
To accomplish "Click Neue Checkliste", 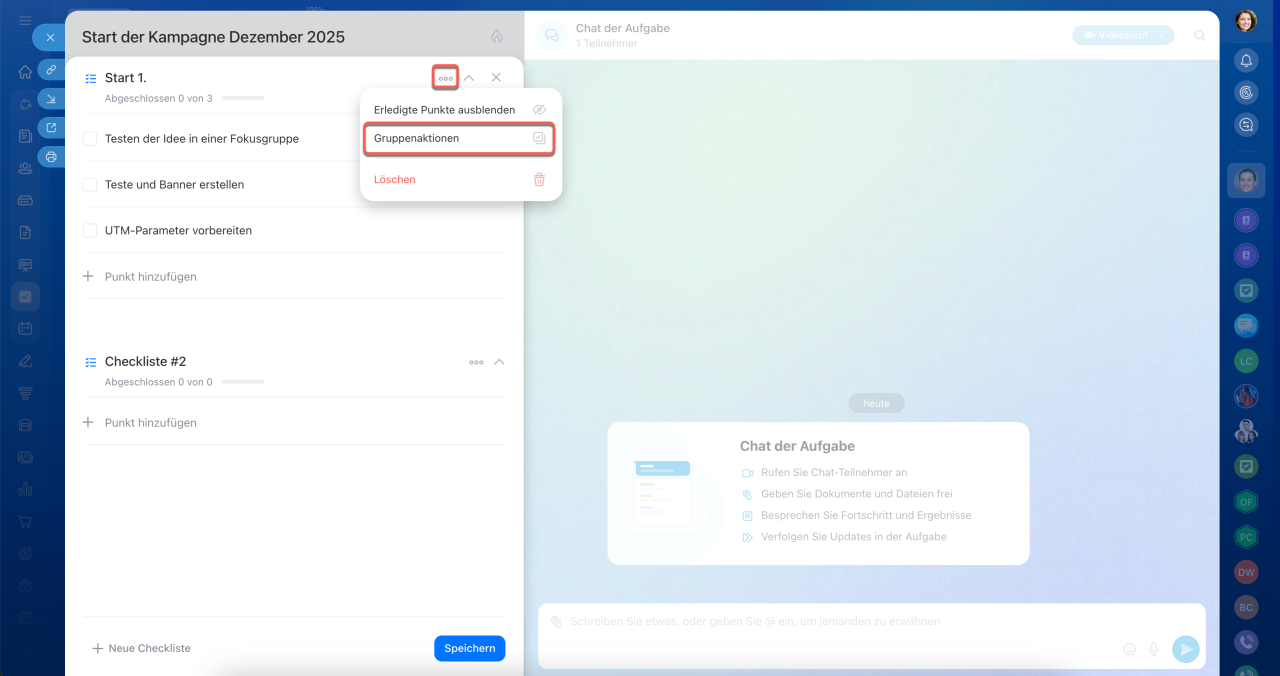I will pos(141,648).
